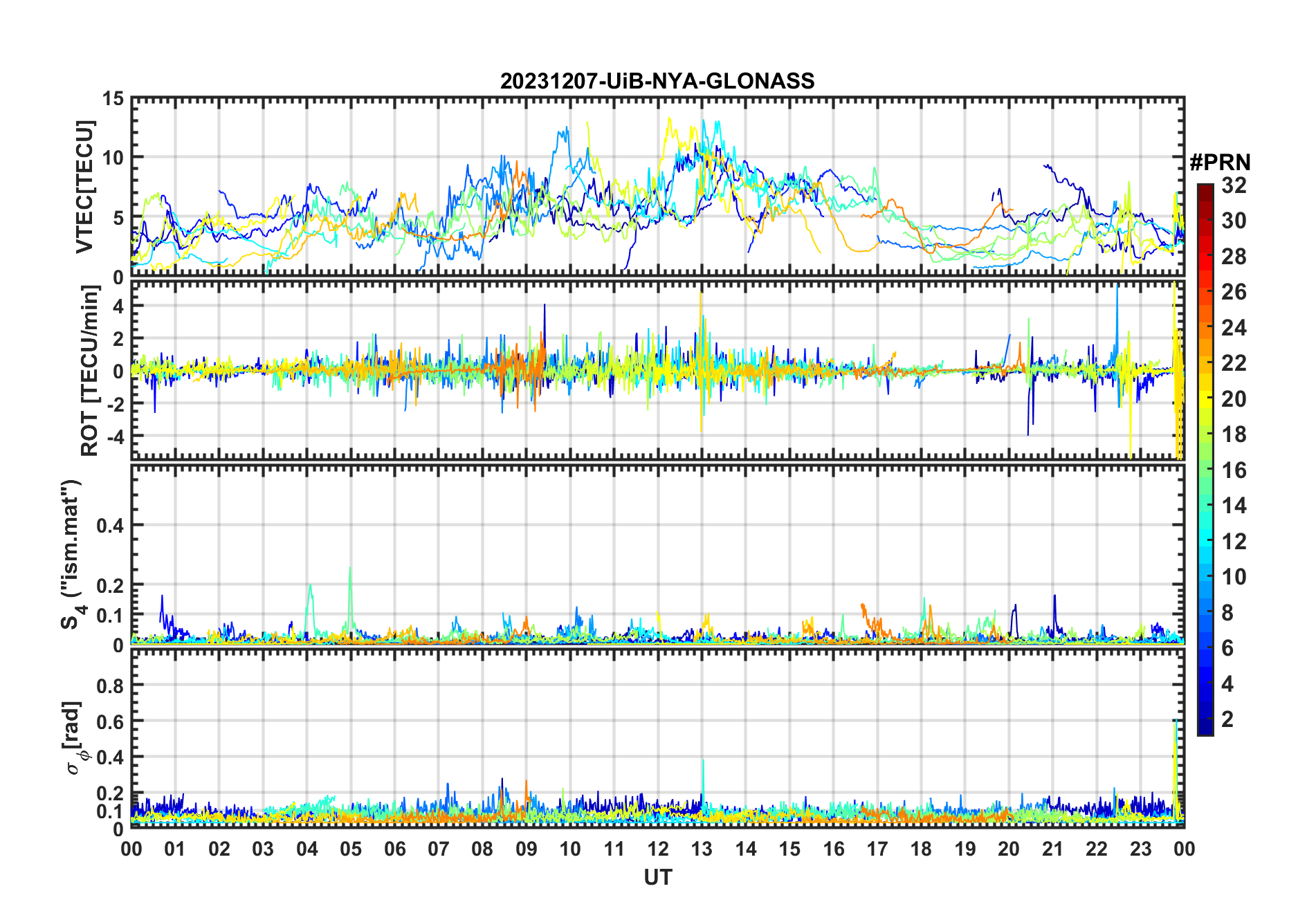The image size is (1316, 920).
Task: Click colorbar tick label 8
Action: pos(1227,613)
